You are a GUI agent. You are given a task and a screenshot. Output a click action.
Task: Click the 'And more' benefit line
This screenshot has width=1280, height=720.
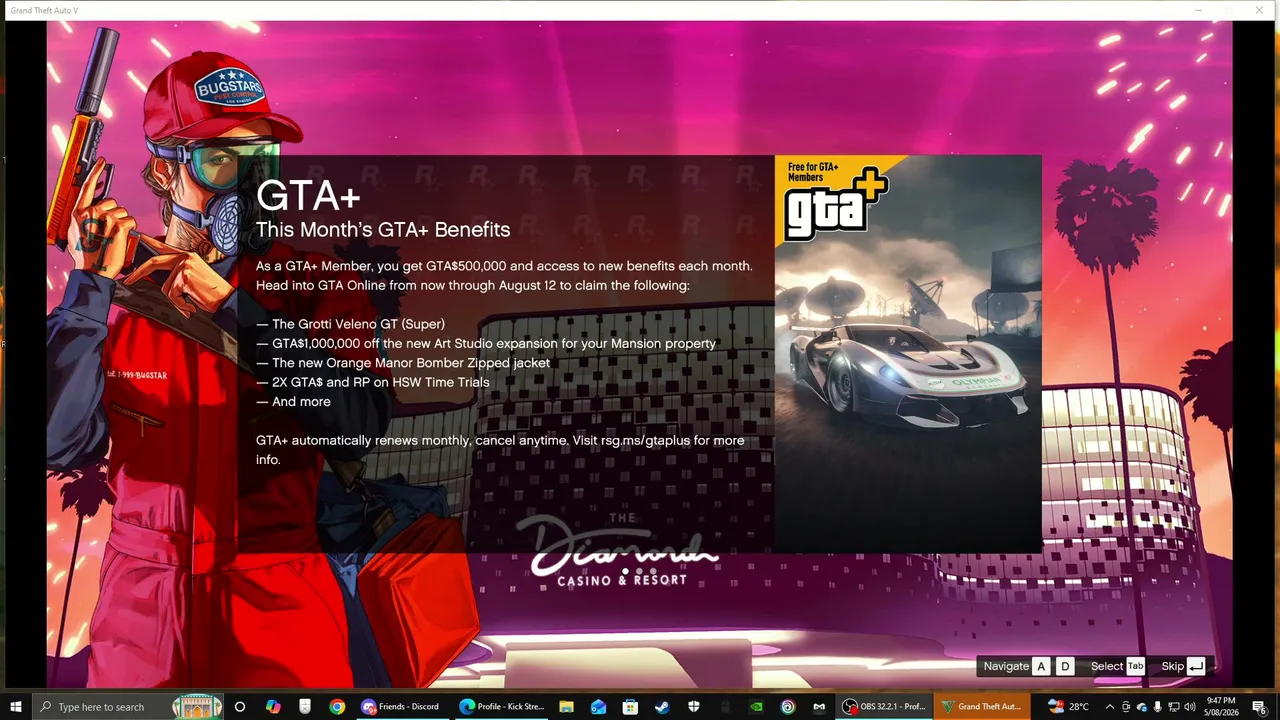click(x=293, y=401)
